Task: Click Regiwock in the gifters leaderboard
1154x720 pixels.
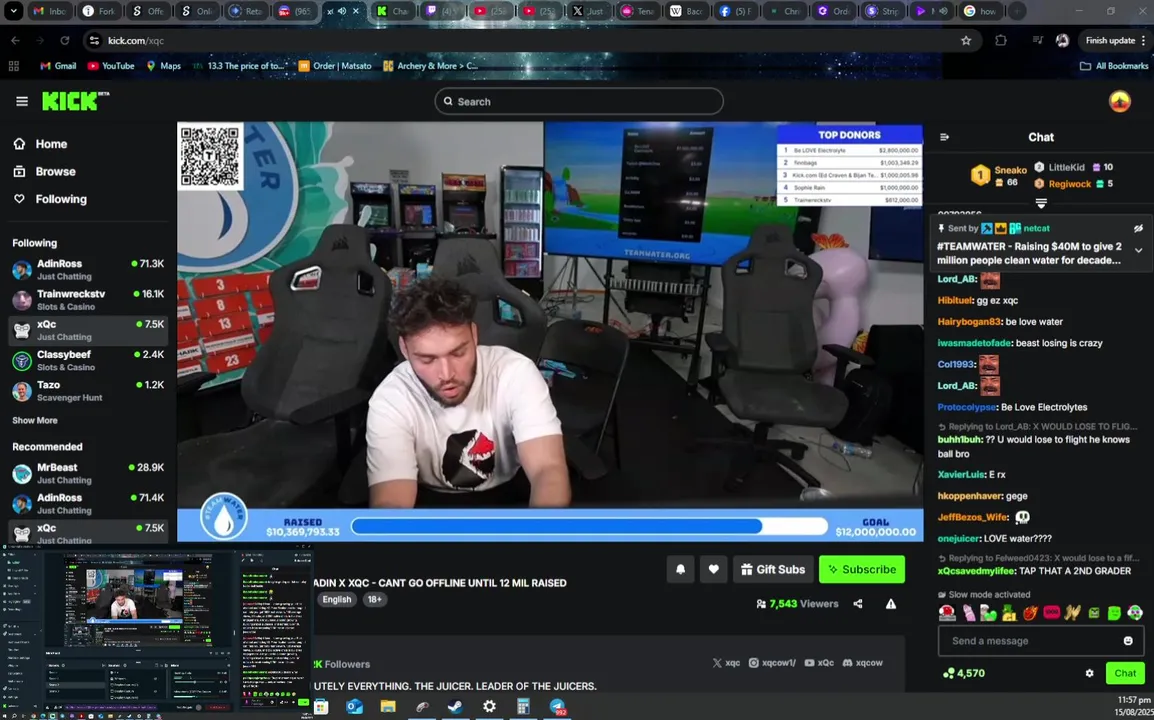Action: 1069,183
